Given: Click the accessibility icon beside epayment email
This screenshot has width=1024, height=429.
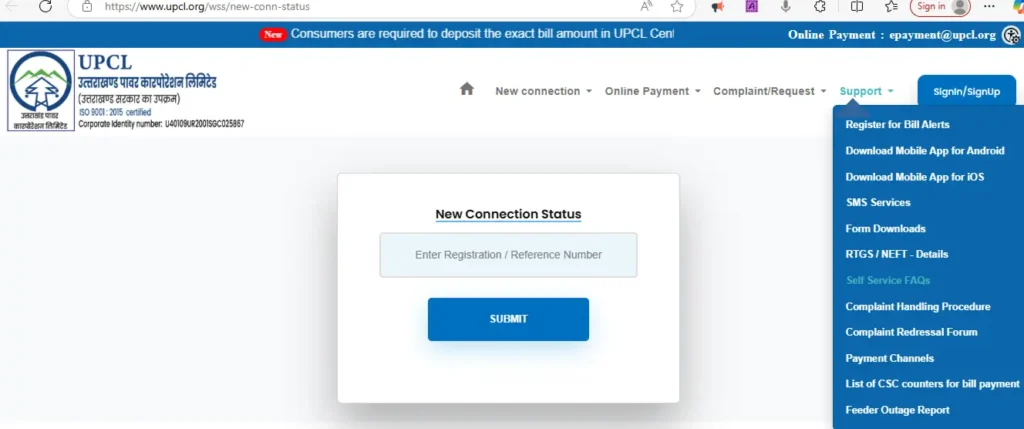Looking at the screenshot, I should pos(1011,35).
